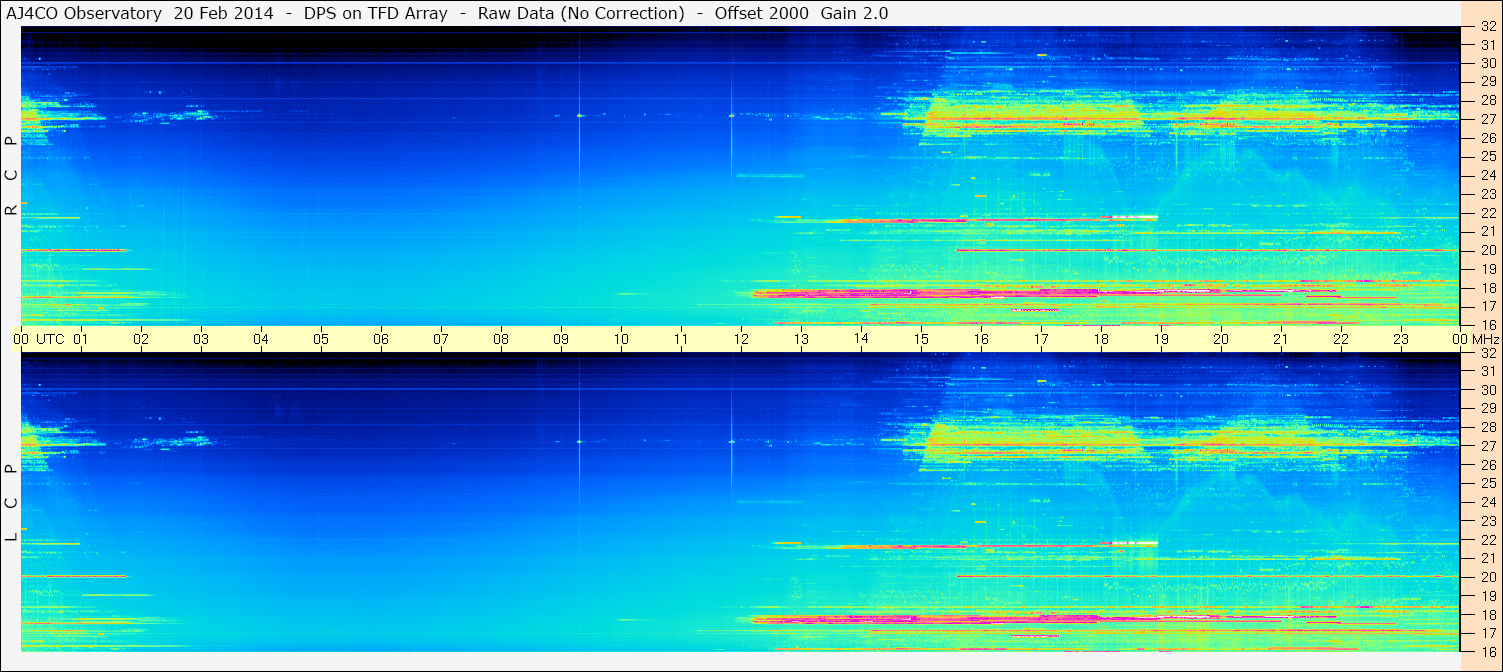The width and height of the screenshot is (1503, 672).
Task: Click the AJ4CO Observatory title text
Action: [83, 13]
